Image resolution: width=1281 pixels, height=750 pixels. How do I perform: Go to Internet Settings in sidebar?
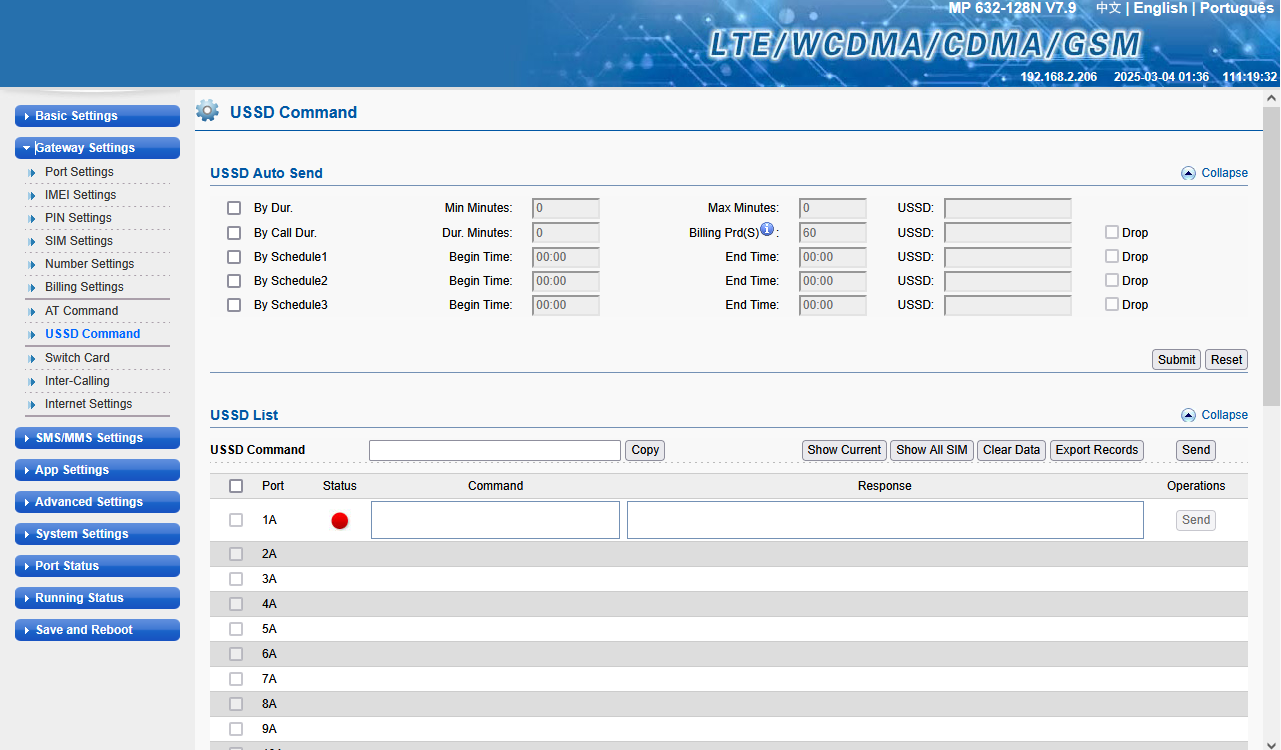point(88,404)
